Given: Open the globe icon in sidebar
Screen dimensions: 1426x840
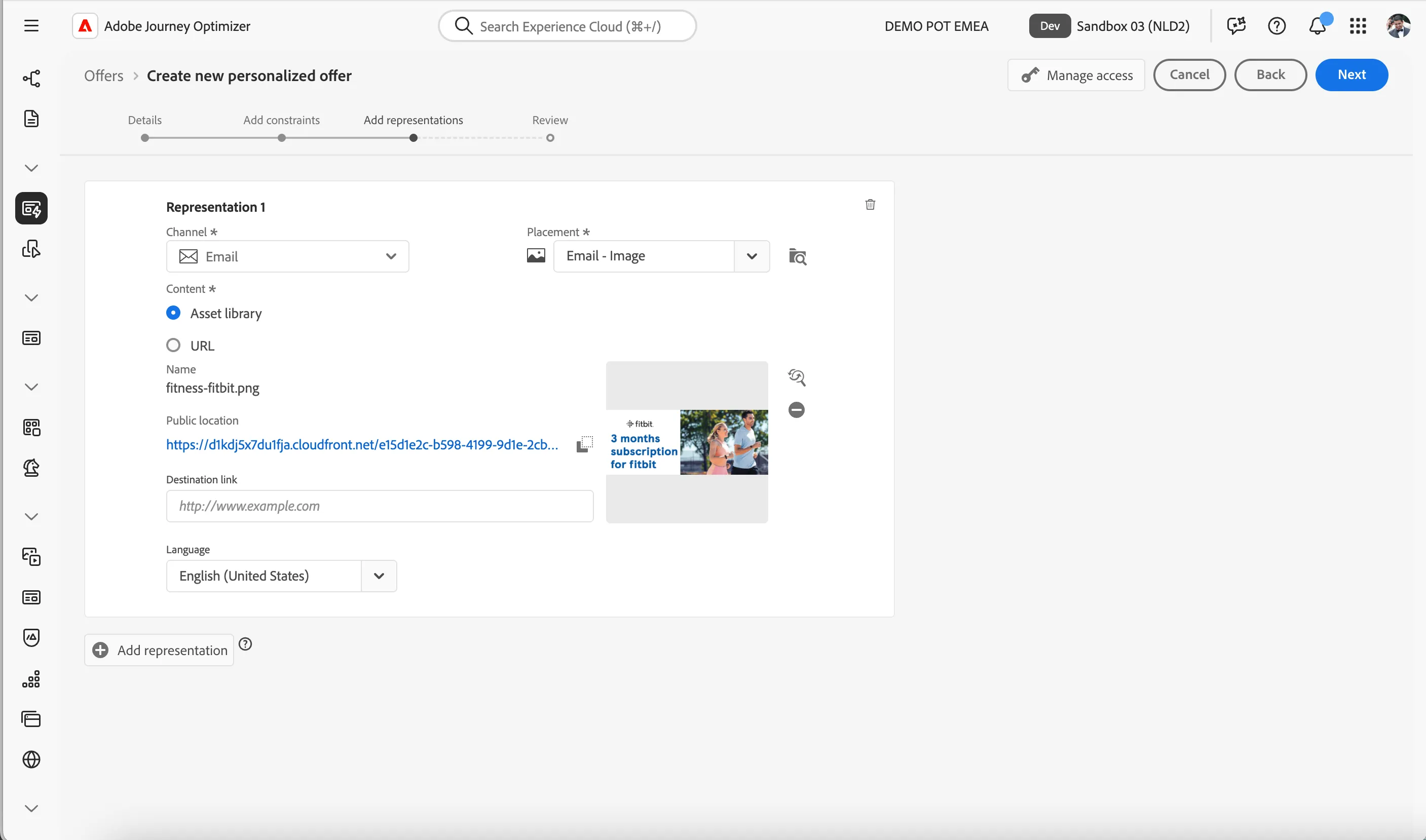Looking at the screenshot, I should point(31,759).
